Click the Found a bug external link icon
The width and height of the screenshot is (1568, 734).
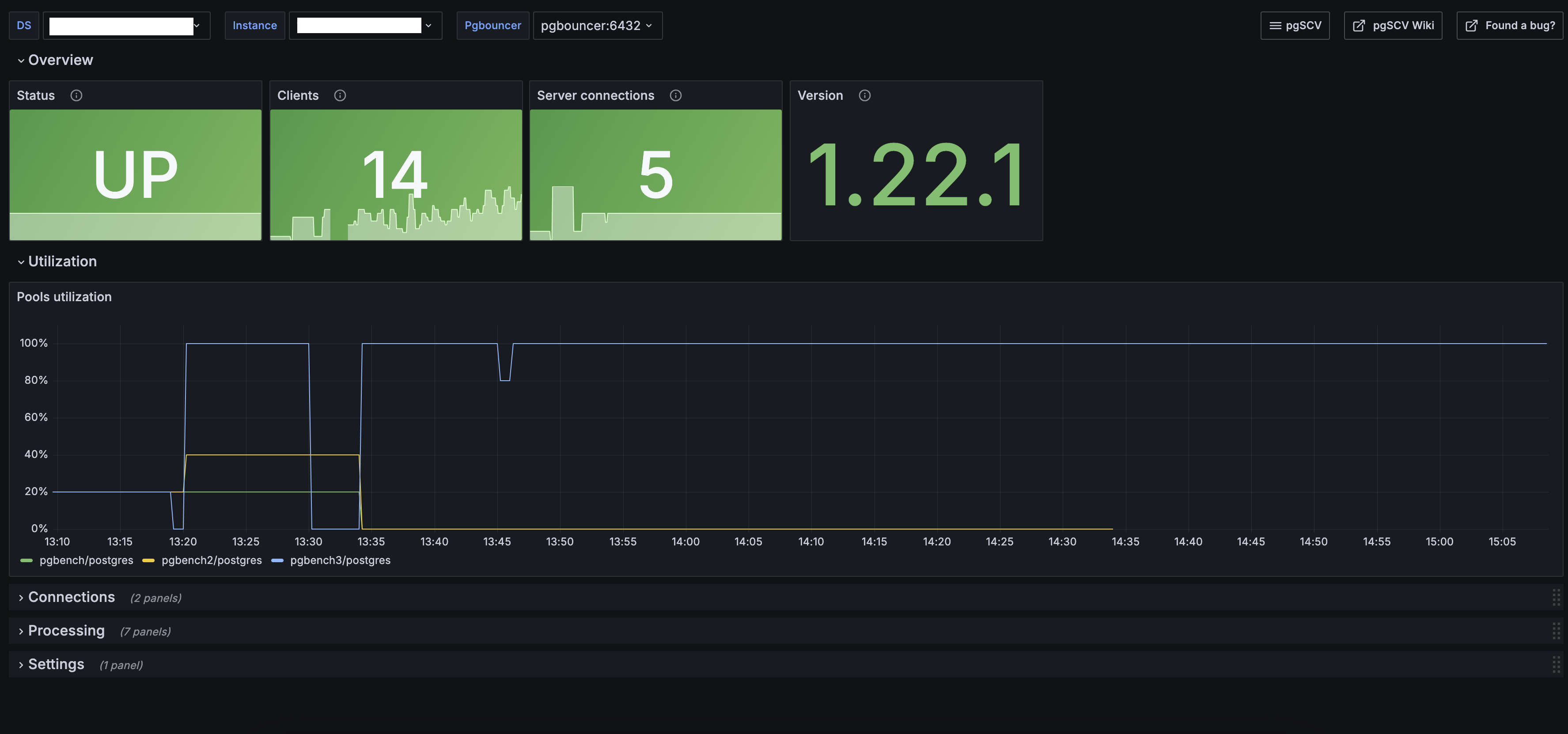pos(1472,26)
